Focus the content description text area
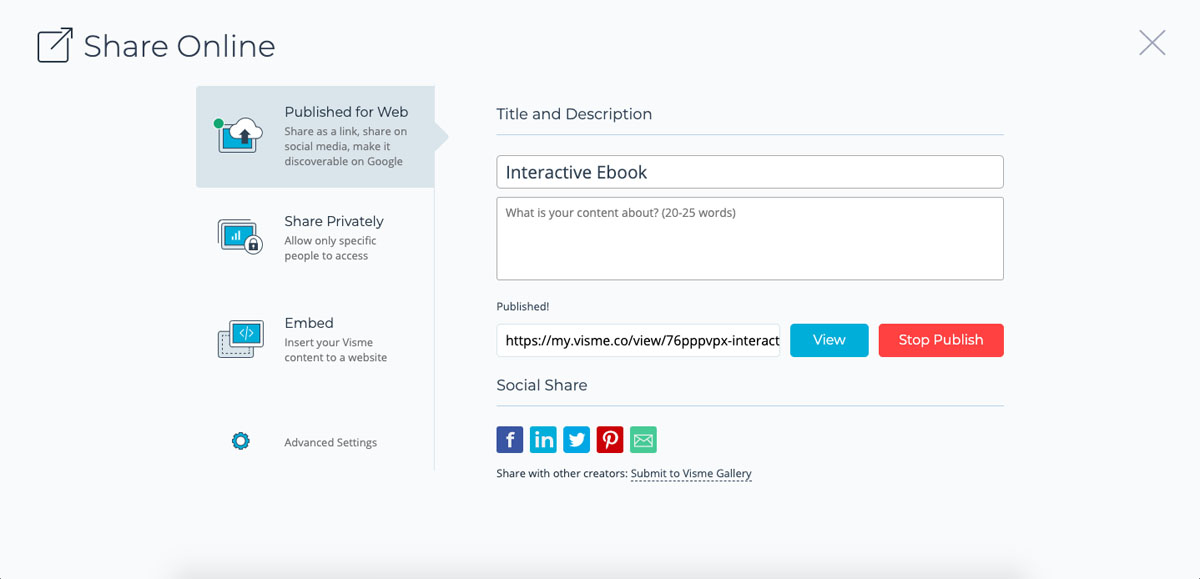Viewport: 1200px width, 579px height. 749,238
